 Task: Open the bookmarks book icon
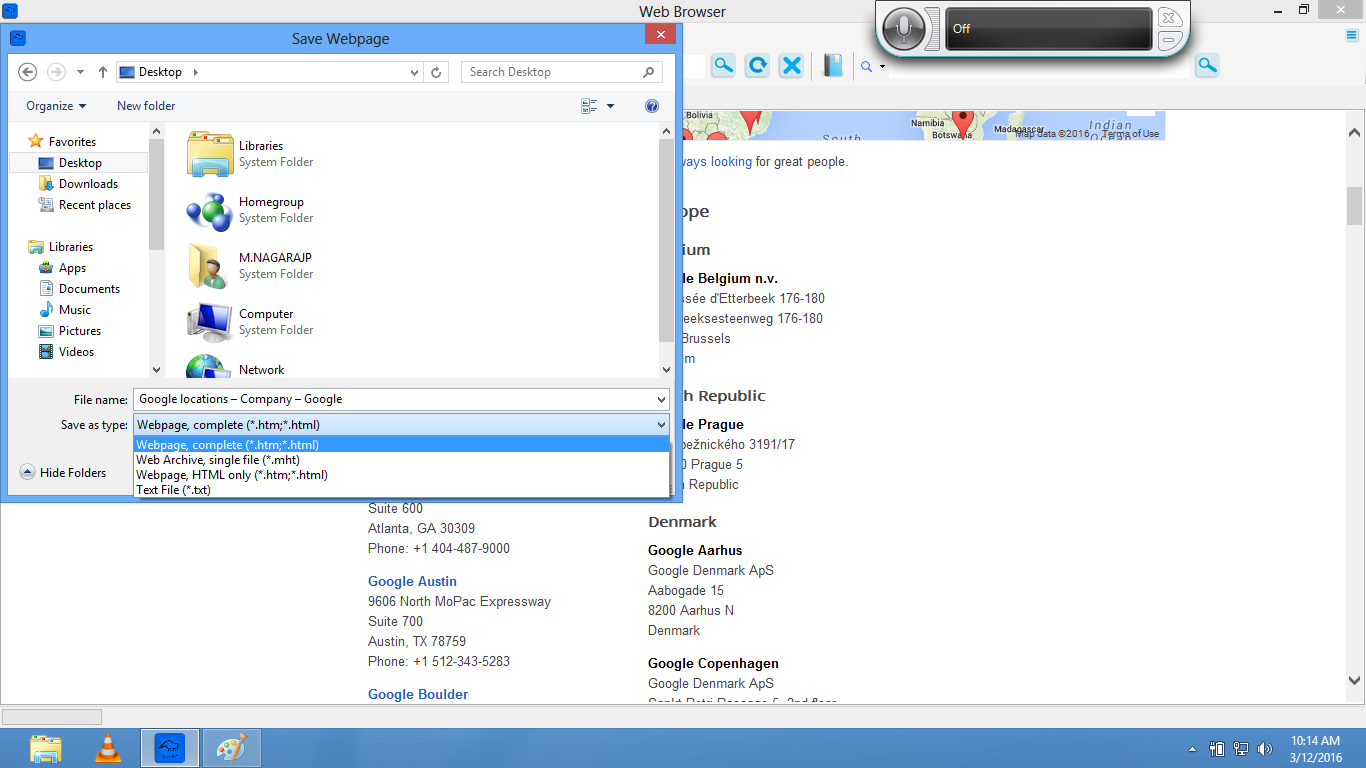[x=832, y=66]
